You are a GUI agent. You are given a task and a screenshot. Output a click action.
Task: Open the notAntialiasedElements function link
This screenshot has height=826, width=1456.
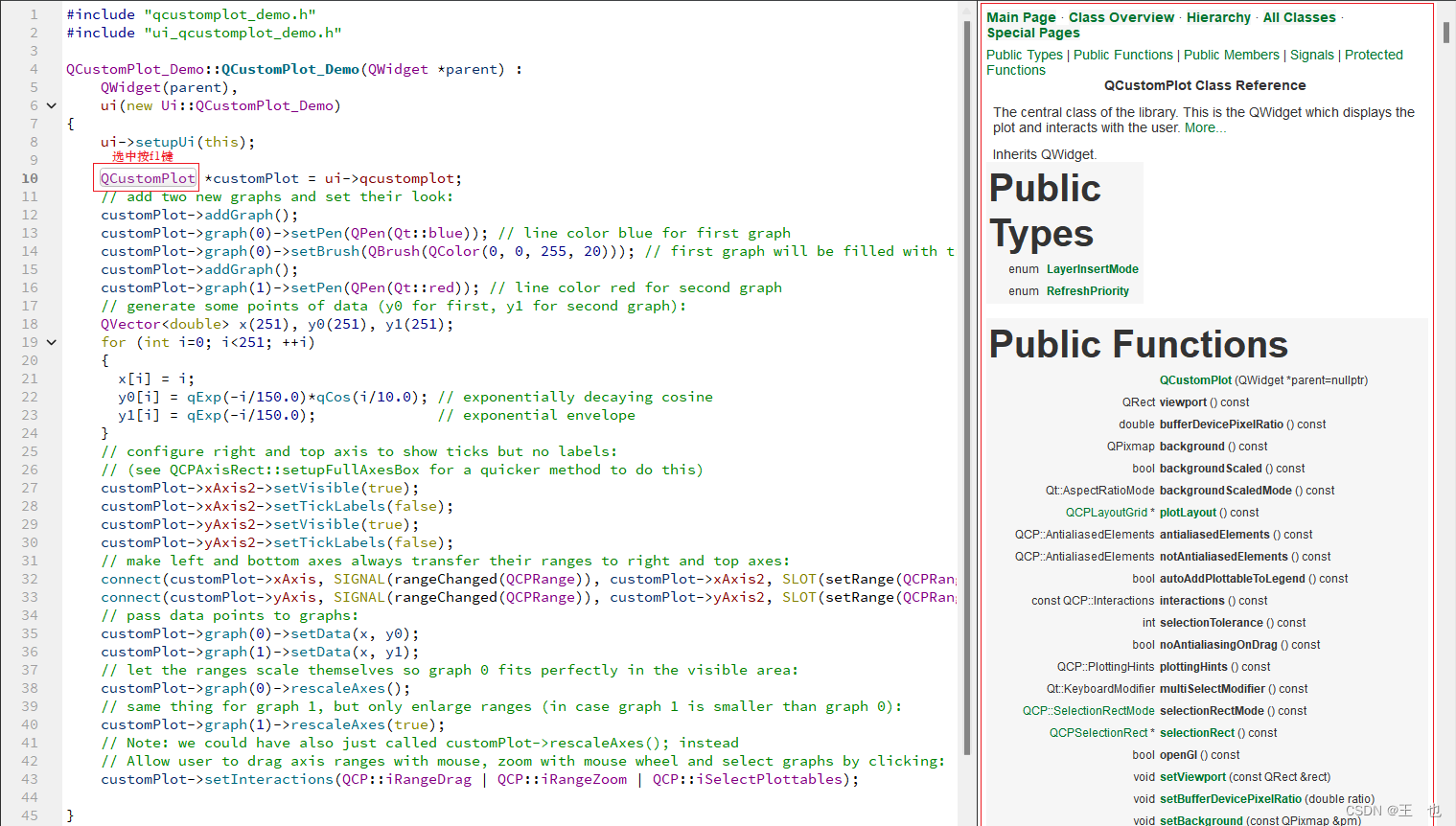pyautogui.click(x=1224, y=557)
